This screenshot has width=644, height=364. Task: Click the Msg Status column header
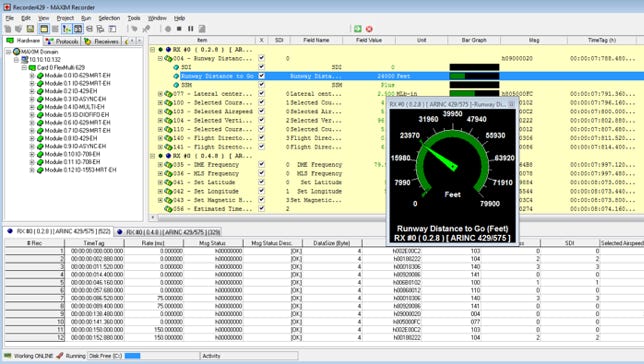(213, 243)
